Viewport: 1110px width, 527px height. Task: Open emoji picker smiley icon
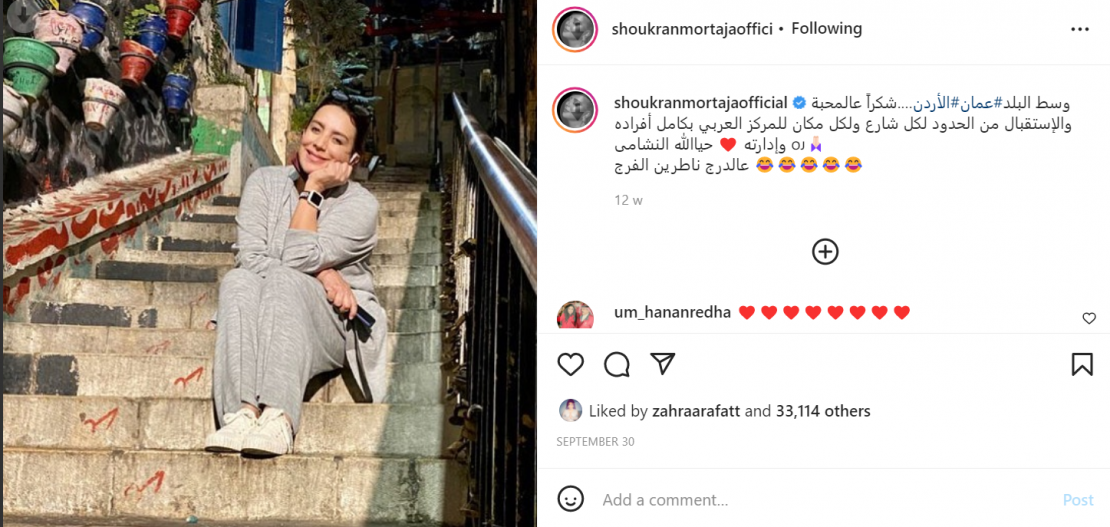[571, 499]
